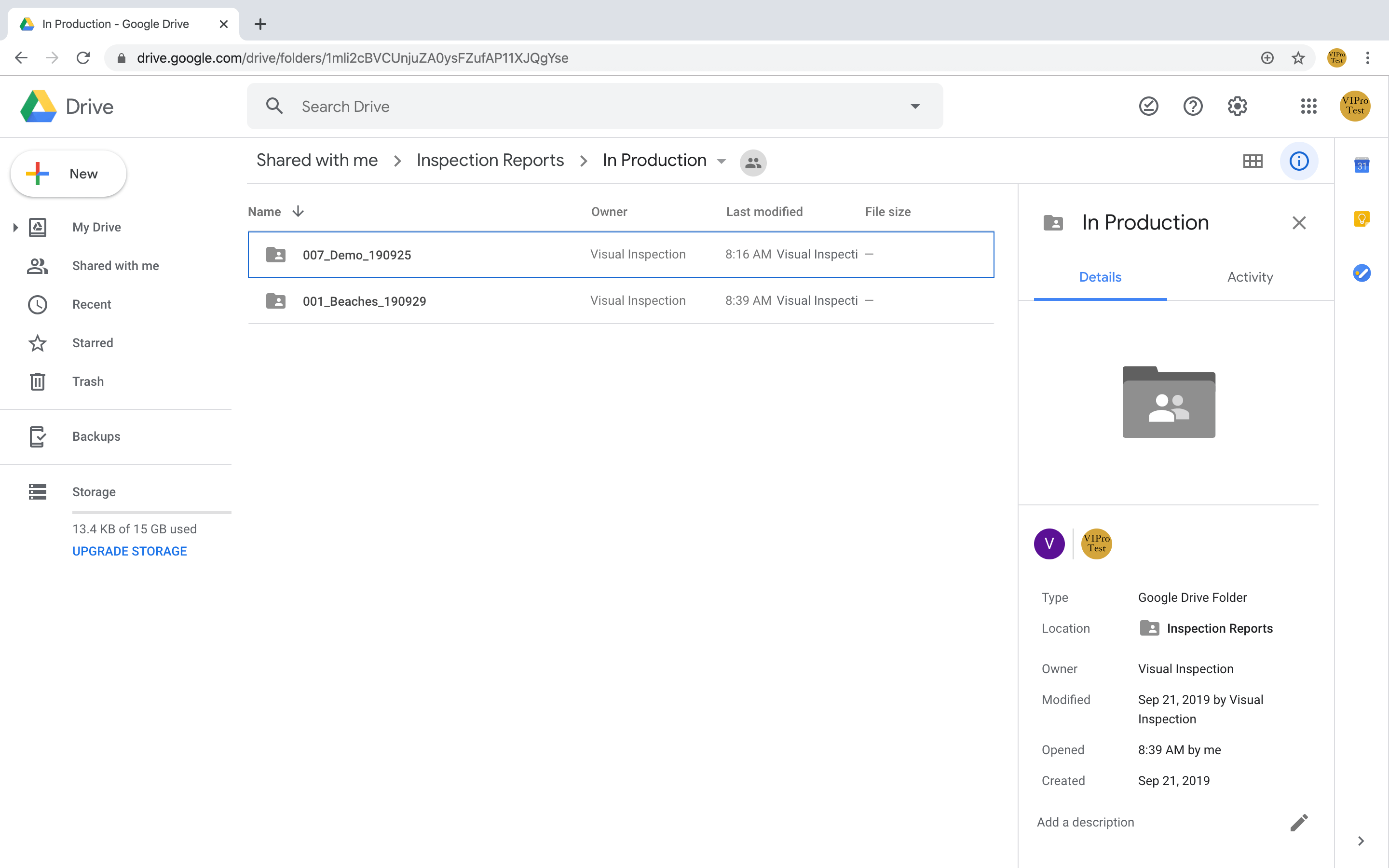The image size is (1389, 868).
Task: Click the shared folder thumbnail
Action: pyautogui.click(x=1169, y=402)
